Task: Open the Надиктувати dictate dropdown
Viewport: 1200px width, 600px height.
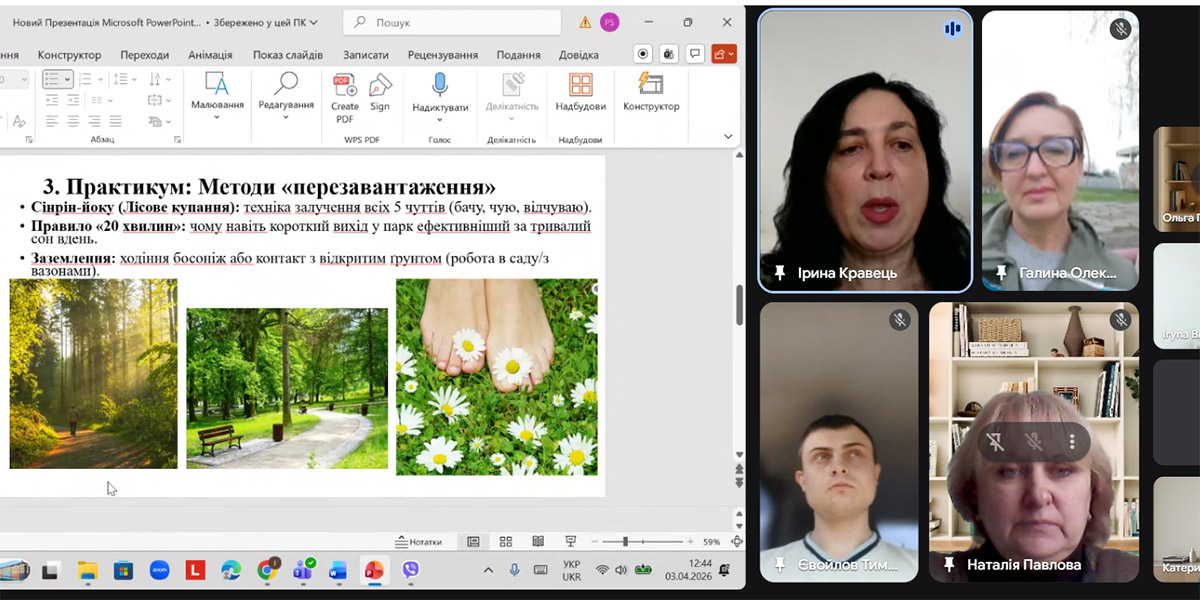Action: pos(440,119)
